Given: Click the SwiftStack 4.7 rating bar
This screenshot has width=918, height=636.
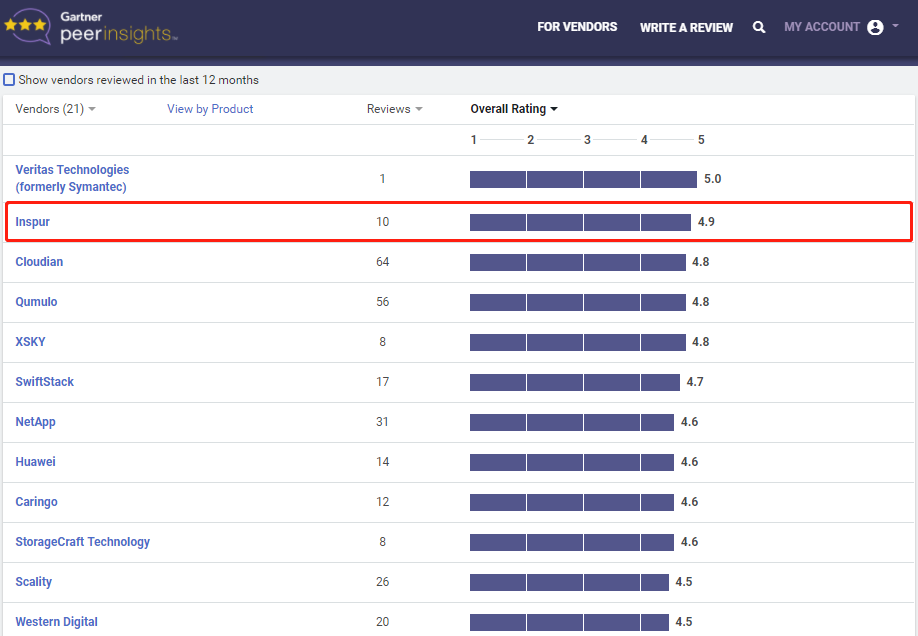Looking at the screenshot, I should 575,382.
